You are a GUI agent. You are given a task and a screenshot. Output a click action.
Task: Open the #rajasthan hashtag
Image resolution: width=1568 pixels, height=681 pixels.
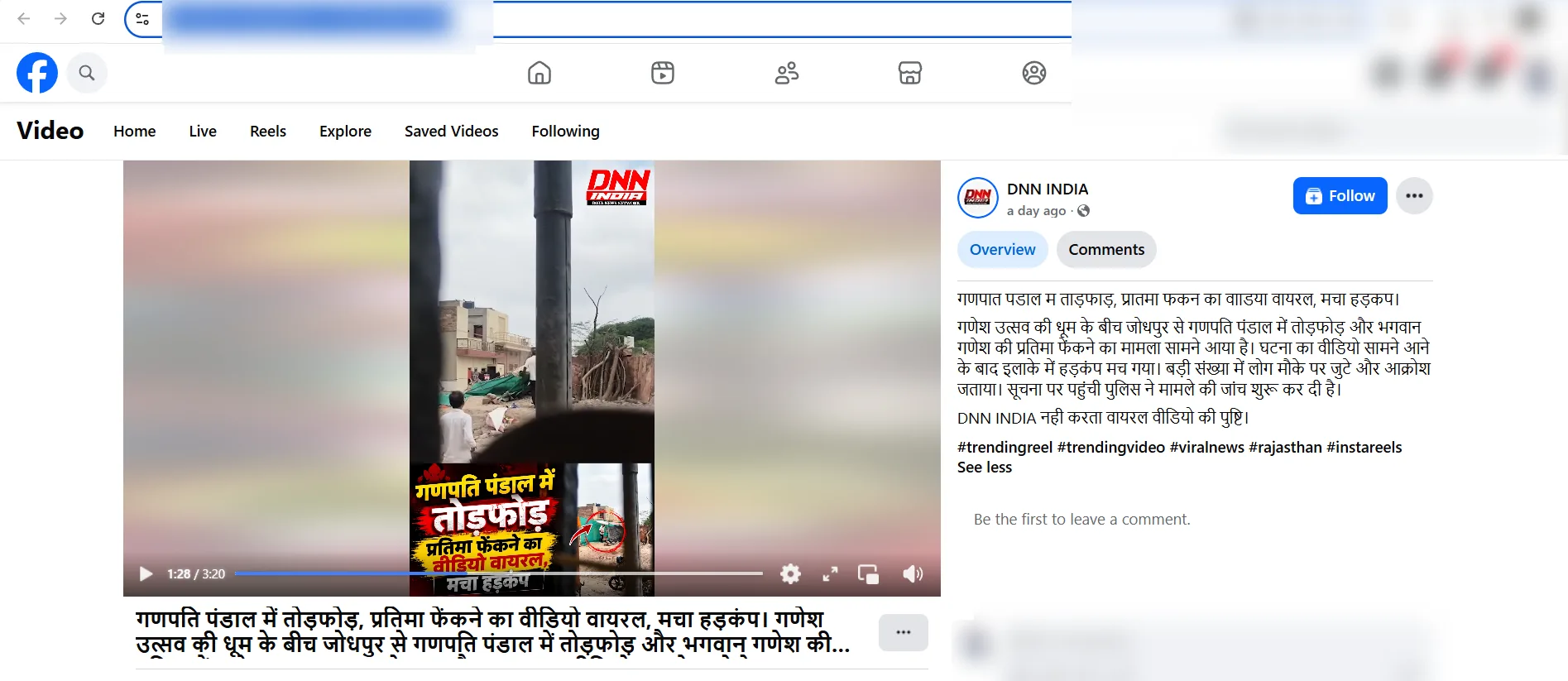coord(1286,448)
